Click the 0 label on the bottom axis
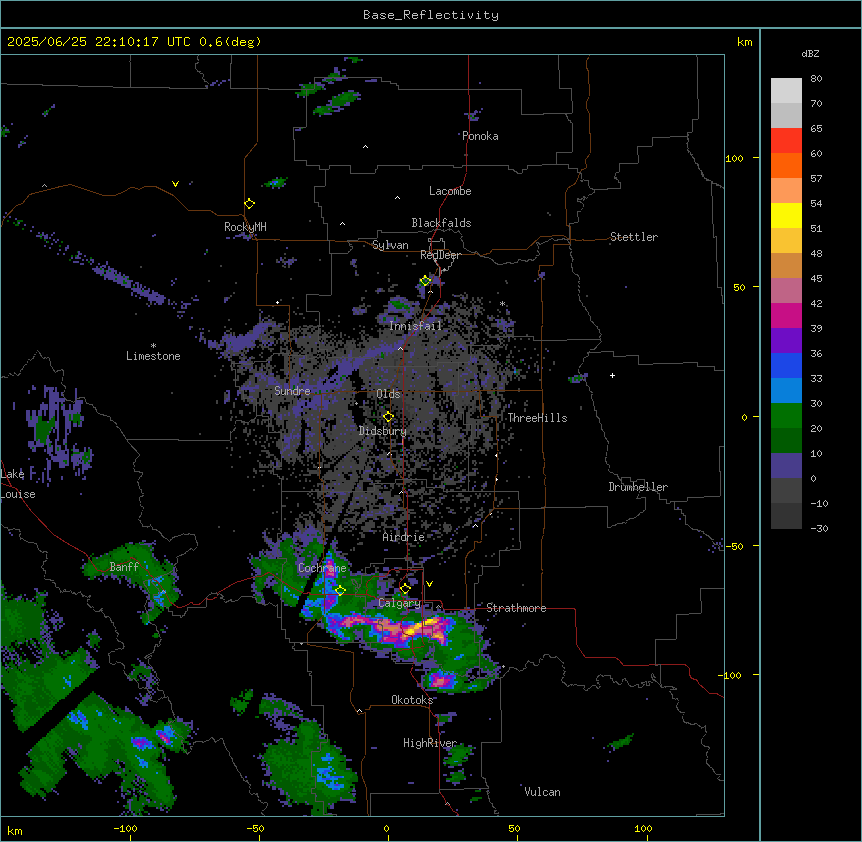The image size is (862, 842). coord(386,828)
